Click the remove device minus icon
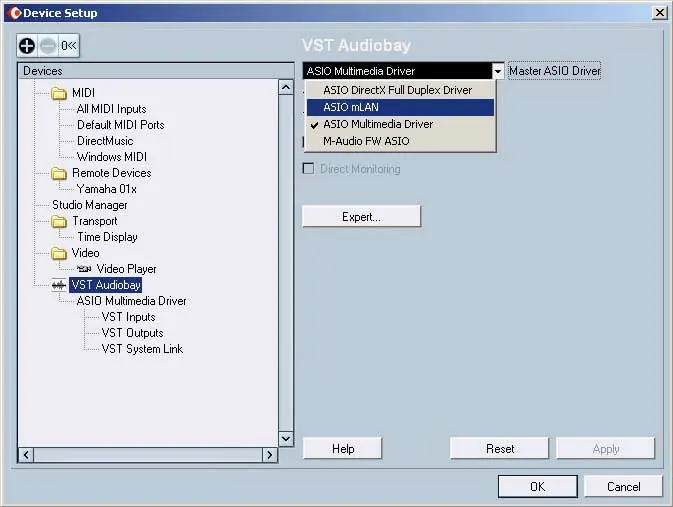This screenshot has height=507, width=673. [x=48, y=46]
